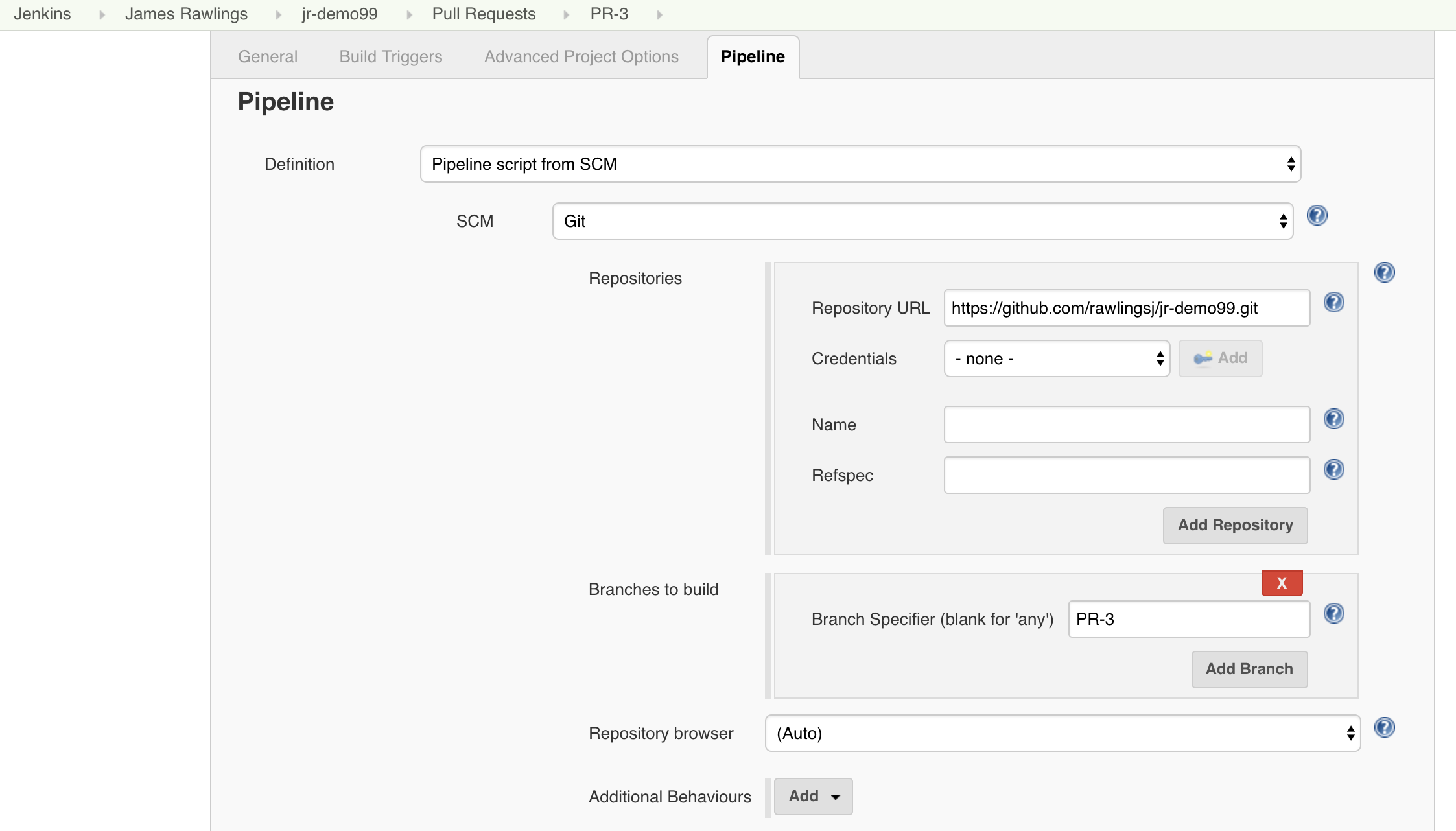Click the Add Branch button
Screen dimensions: 1456x831
[1248, 669]
